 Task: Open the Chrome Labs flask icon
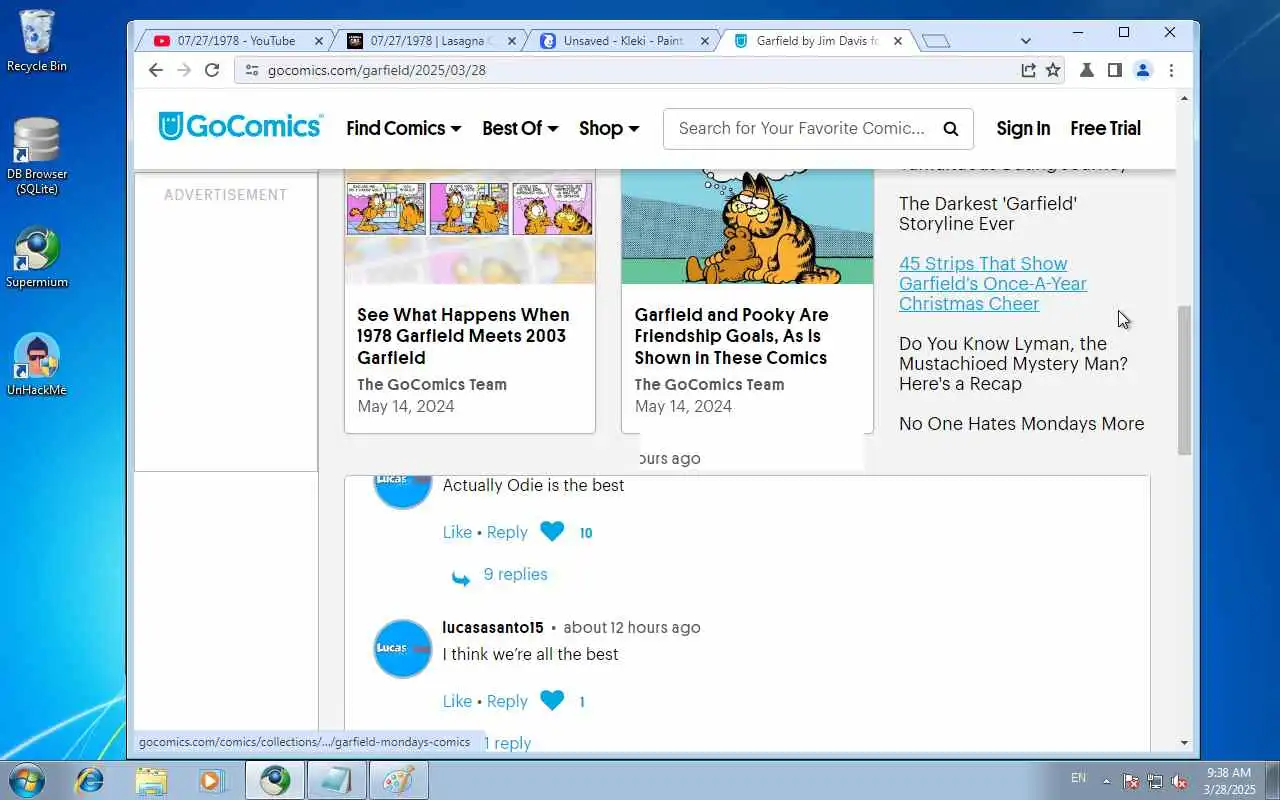coord(1086,70)
